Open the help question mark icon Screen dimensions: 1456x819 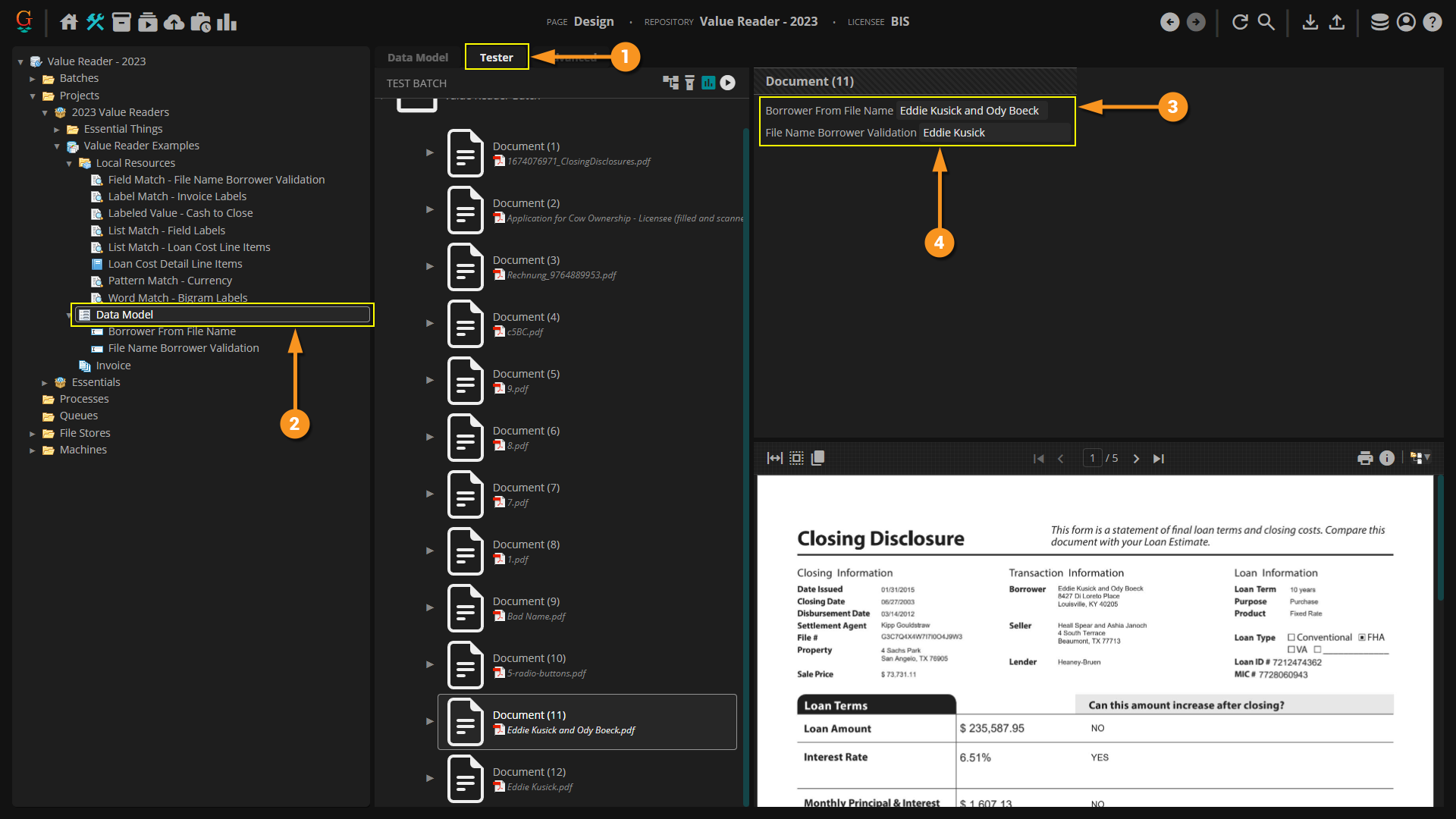(1432, 22)
